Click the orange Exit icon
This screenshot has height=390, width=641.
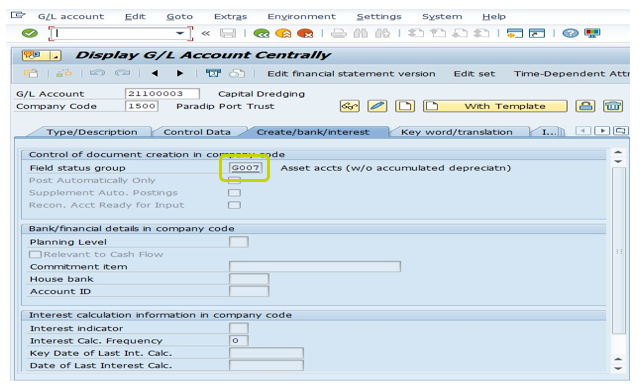(x=283, y=33)
